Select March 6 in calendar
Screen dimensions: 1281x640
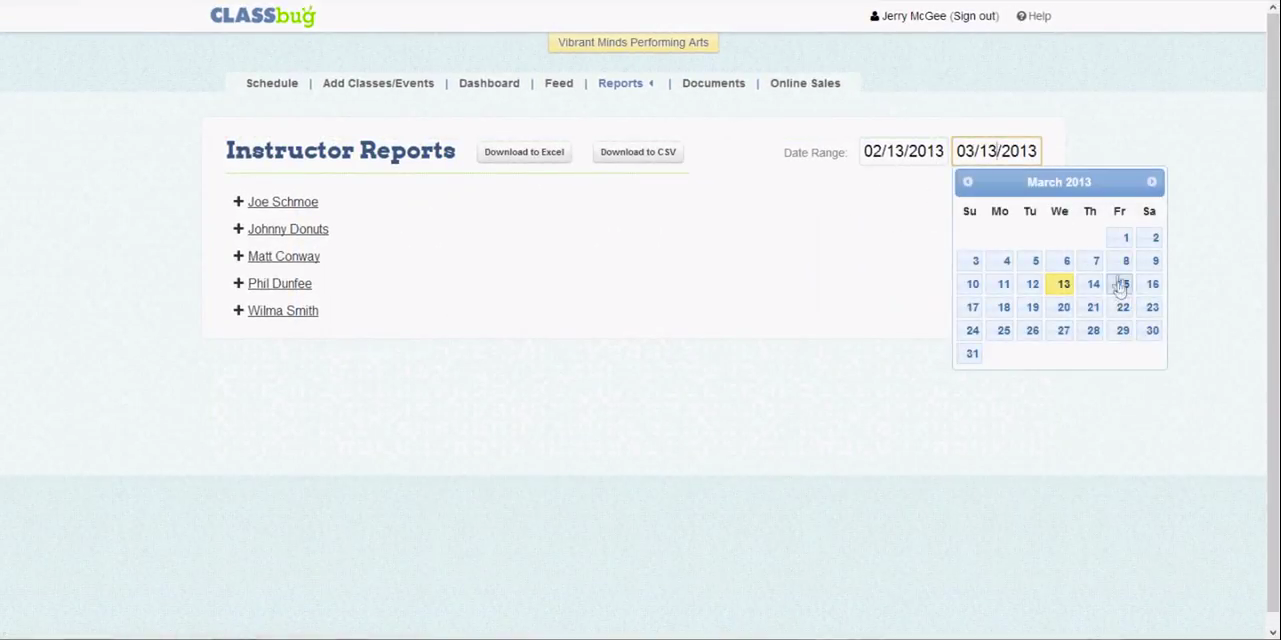click(x=1060, y=261)
